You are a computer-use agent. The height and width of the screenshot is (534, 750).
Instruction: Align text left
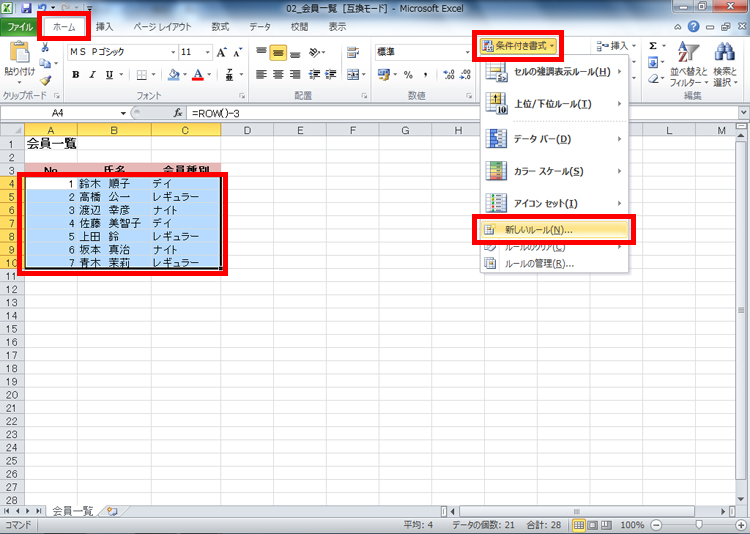[x=261, y=75]
